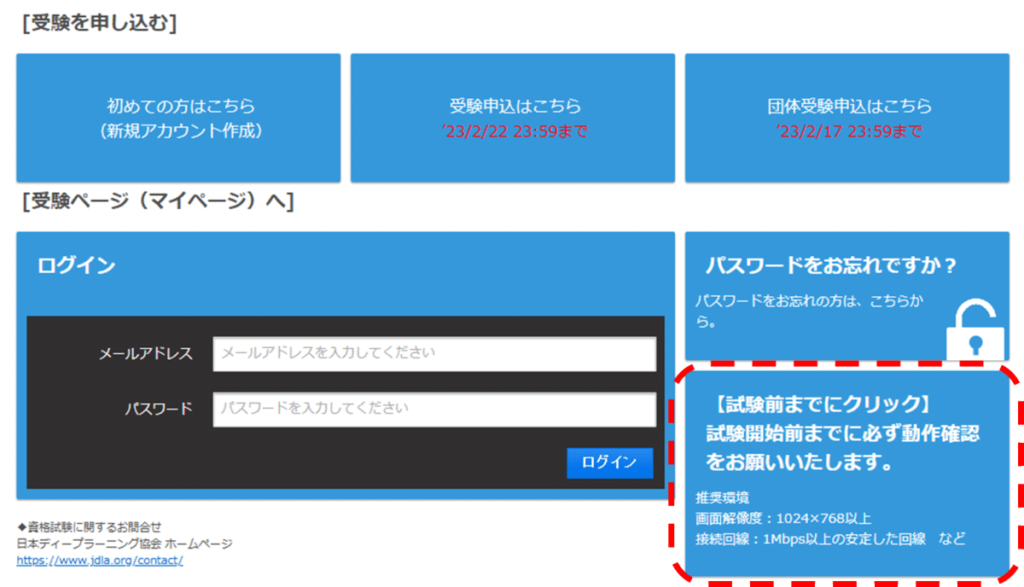This screenshot has width=1024, height=587.
Task: Click the ログイン panel heading
Action: coord(76,265)
